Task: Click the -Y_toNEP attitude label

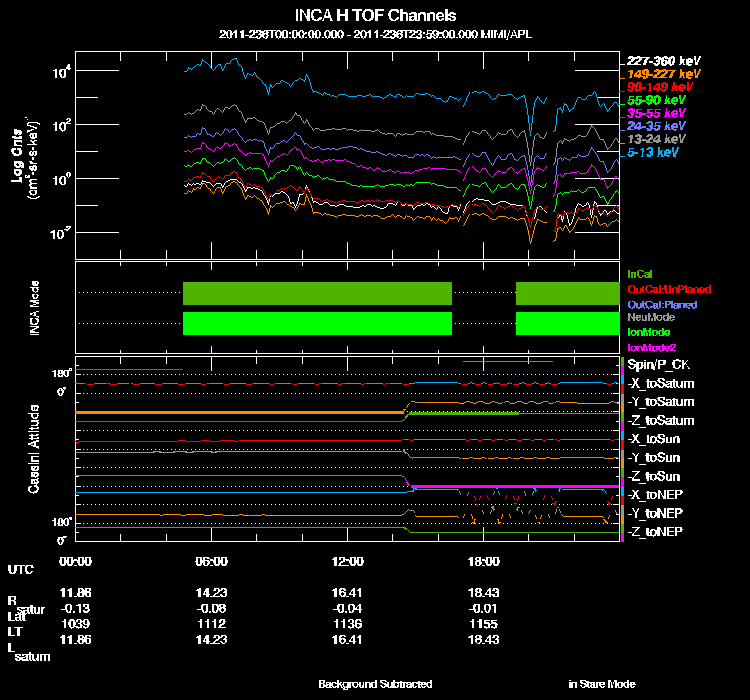Action: 655,513
